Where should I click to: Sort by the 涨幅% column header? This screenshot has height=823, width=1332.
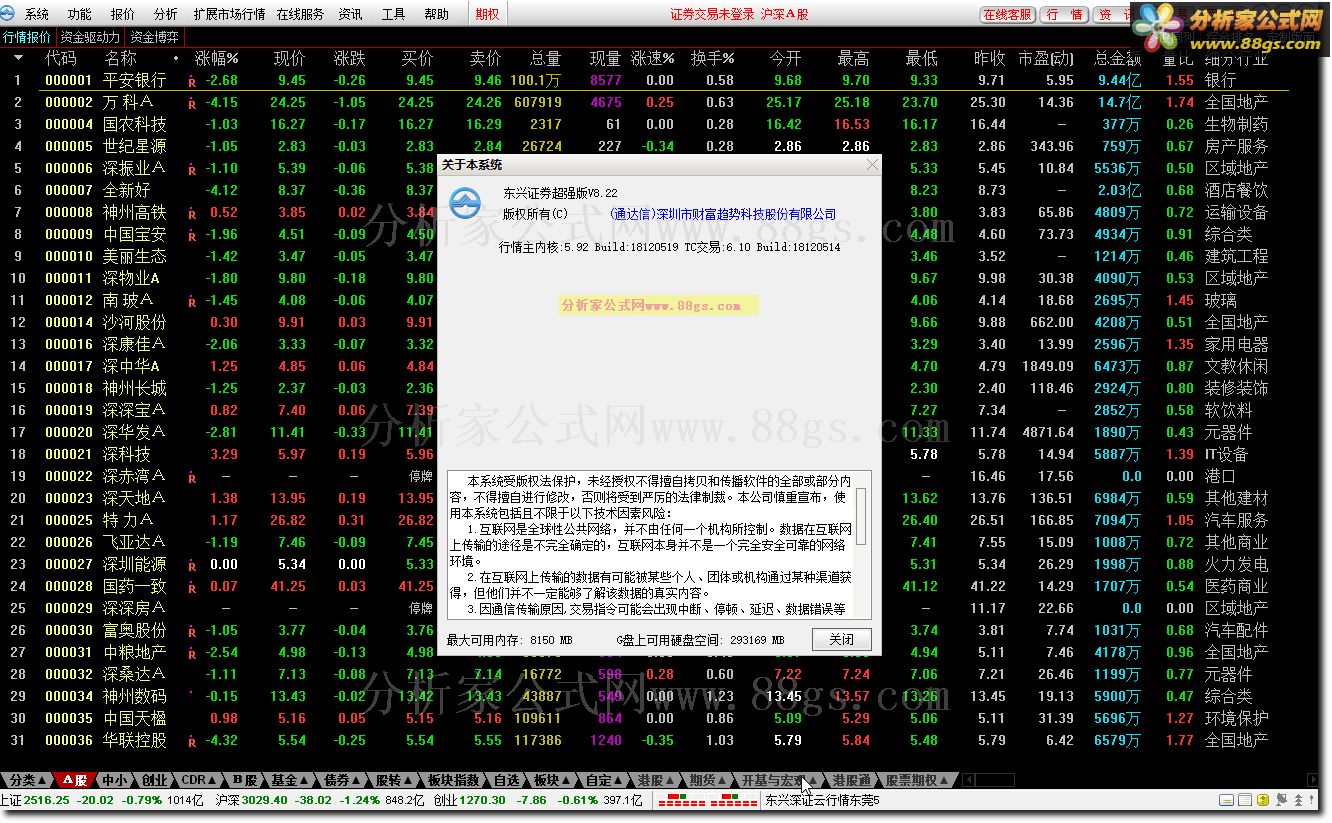[x=217, y=59]
